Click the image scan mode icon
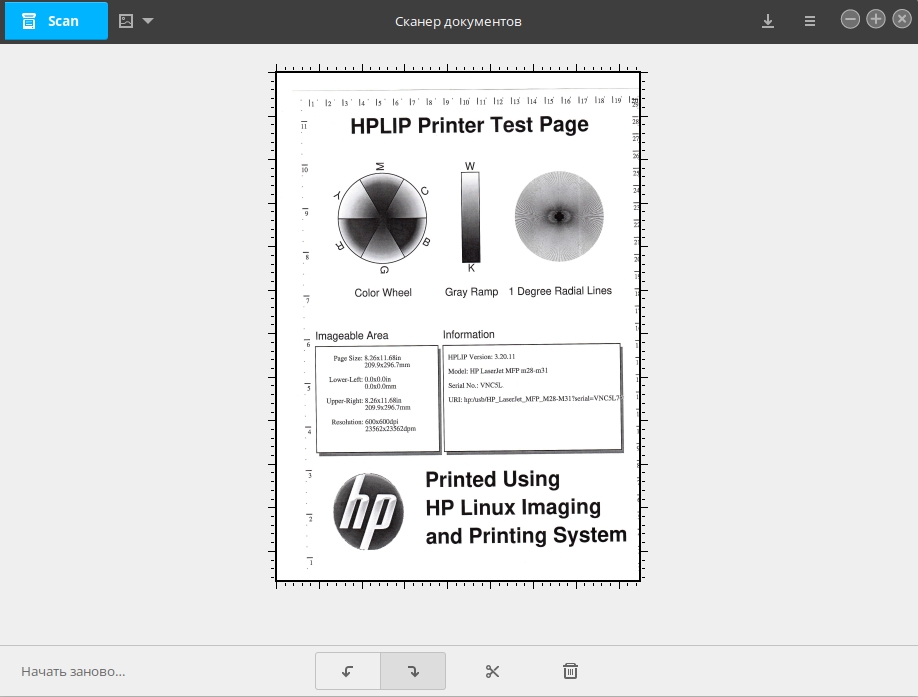 pos(126,21)
